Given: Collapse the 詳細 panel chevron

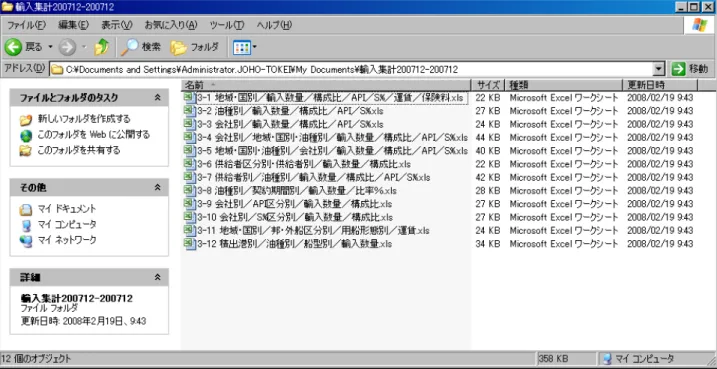Looking at the screenshot, I should coord(158,277).
